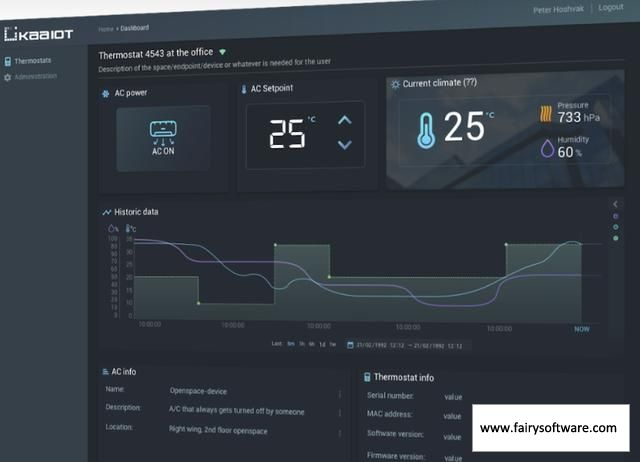The image size is (640, 462).
Task: Toggle the teal series legend dot
Action: [616, 227]
